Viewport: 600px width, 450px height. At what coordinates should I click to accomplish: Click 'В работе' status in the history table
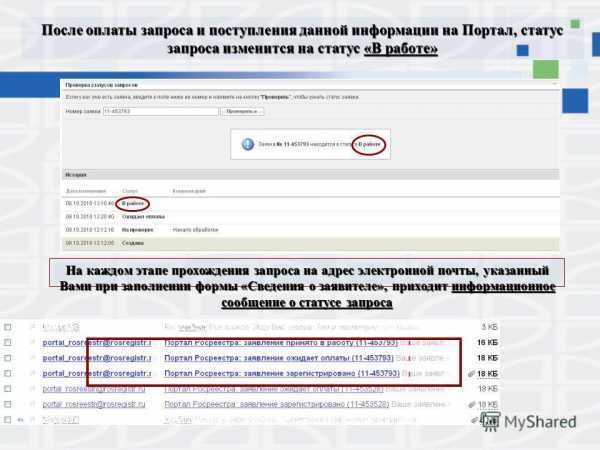[132, 204]
